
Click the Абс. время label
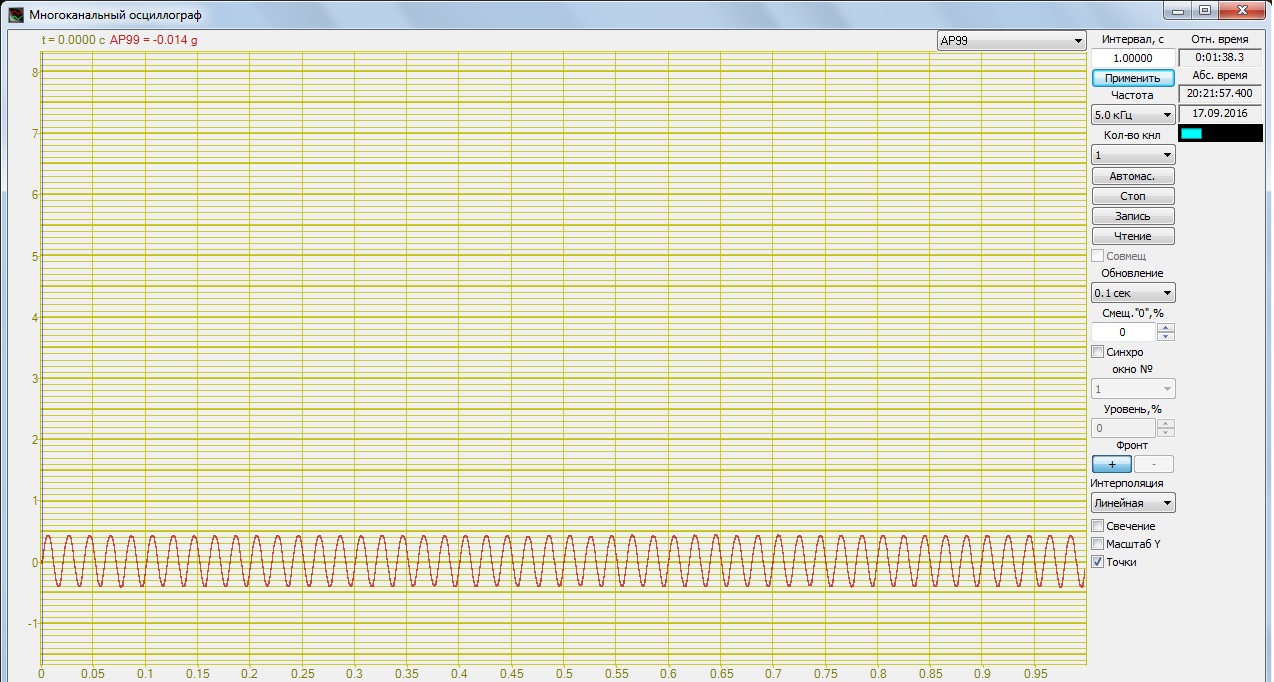tap(1219, 75)
